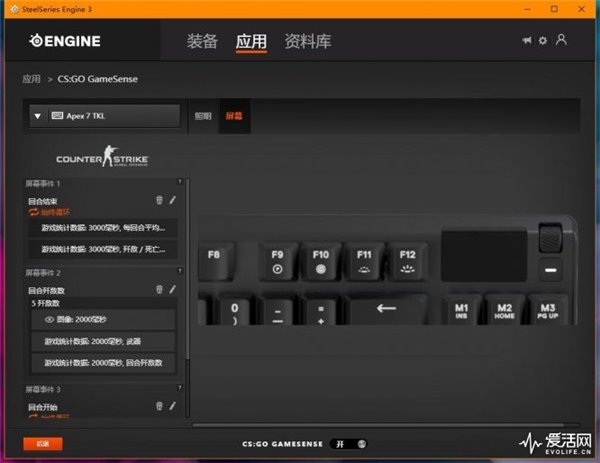Screen dimensions: 600x463
Task: Click the "5 歼敌数" group header
Action: click(46, 303)
